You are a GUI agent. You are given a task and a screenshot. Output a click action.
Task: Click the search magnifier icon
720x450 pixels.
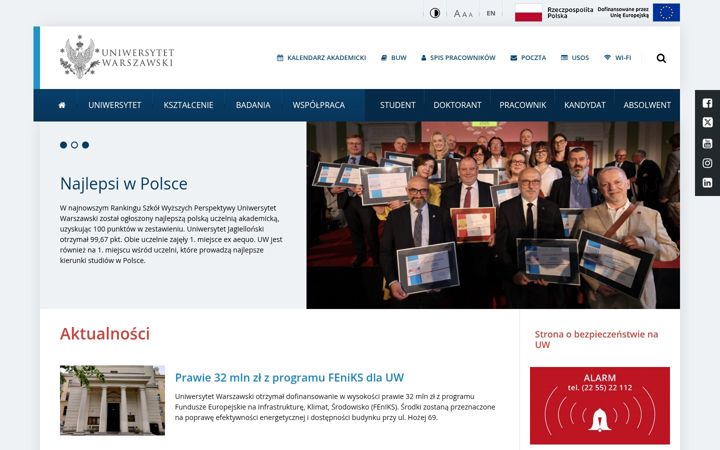661,58
